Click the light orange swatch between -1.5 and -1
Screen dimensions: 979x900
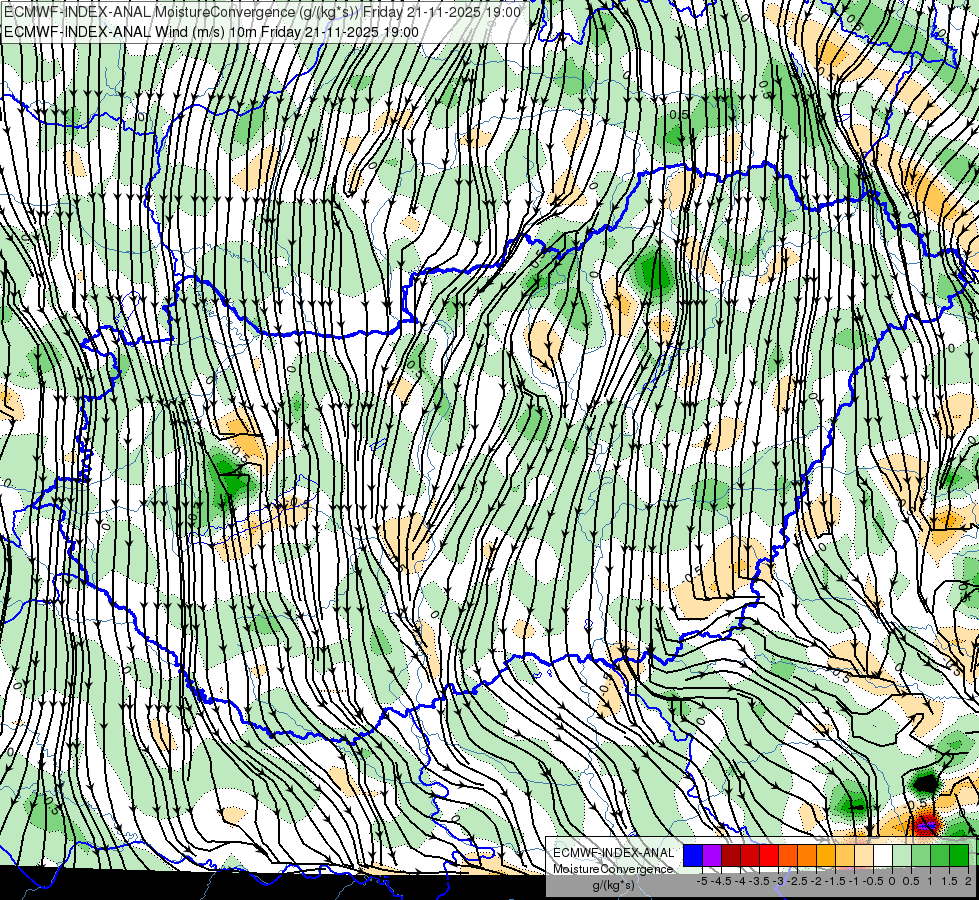coord(845,856)
